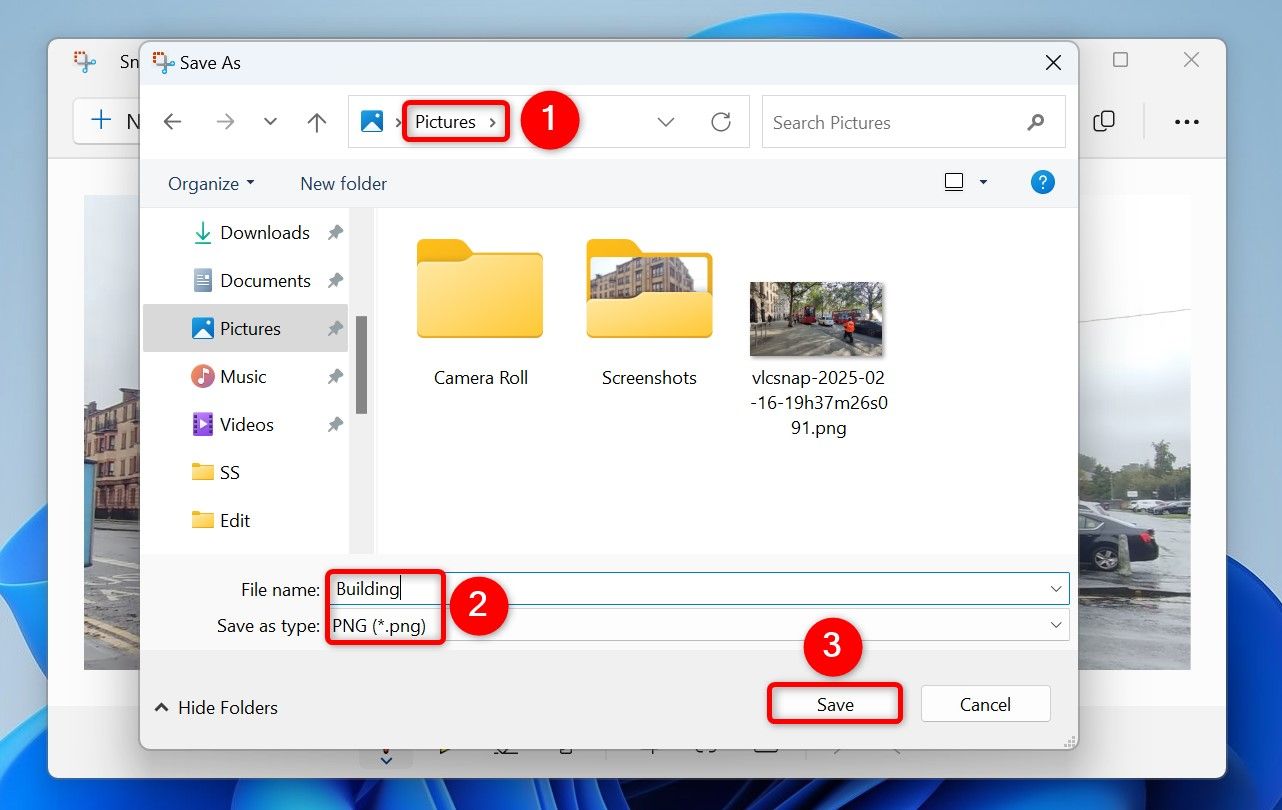The image size is (1282, 810).
Task: Expand the File name dropdown arrow
Action: point(1056,588)
